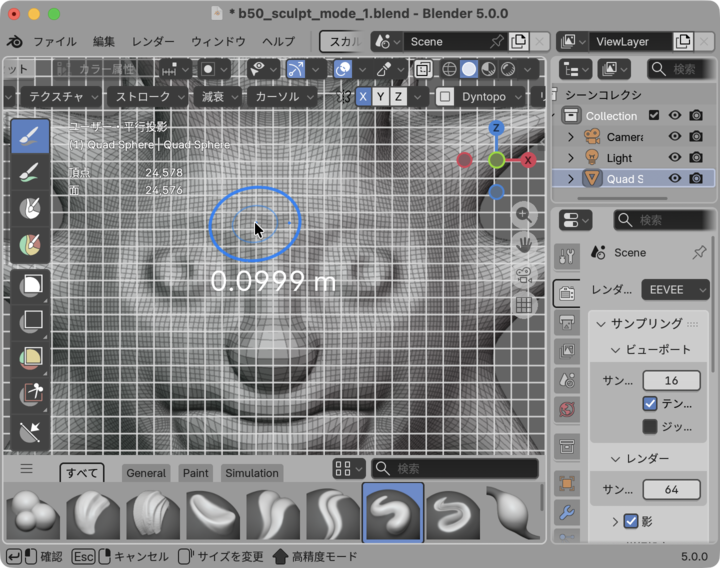
Task: Open the 編集 menu
Action: point(104,42)
